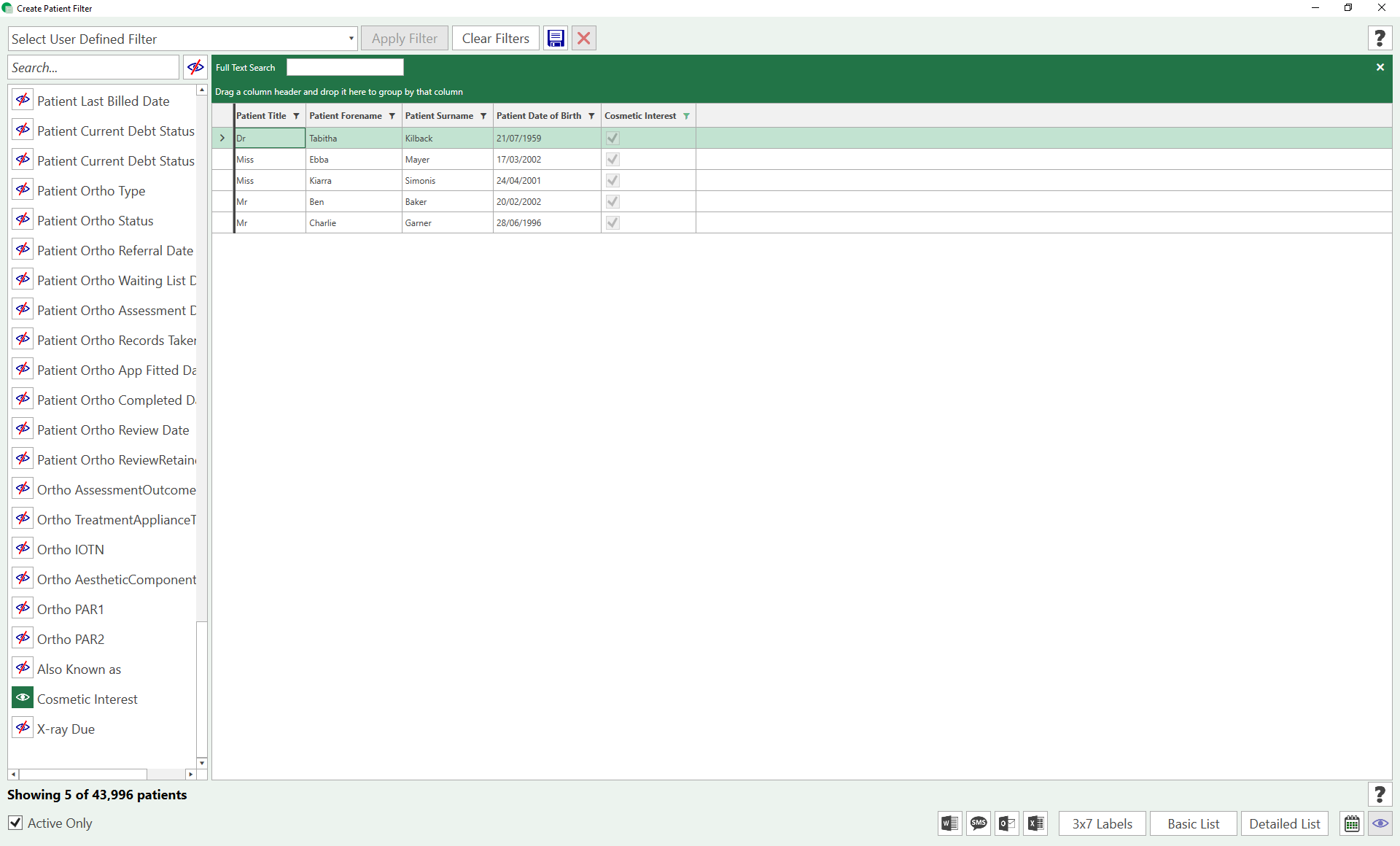Open Patient Surname column filter dropdown
This screenshot has width=1400, height=846.
[x=483, y=116]
